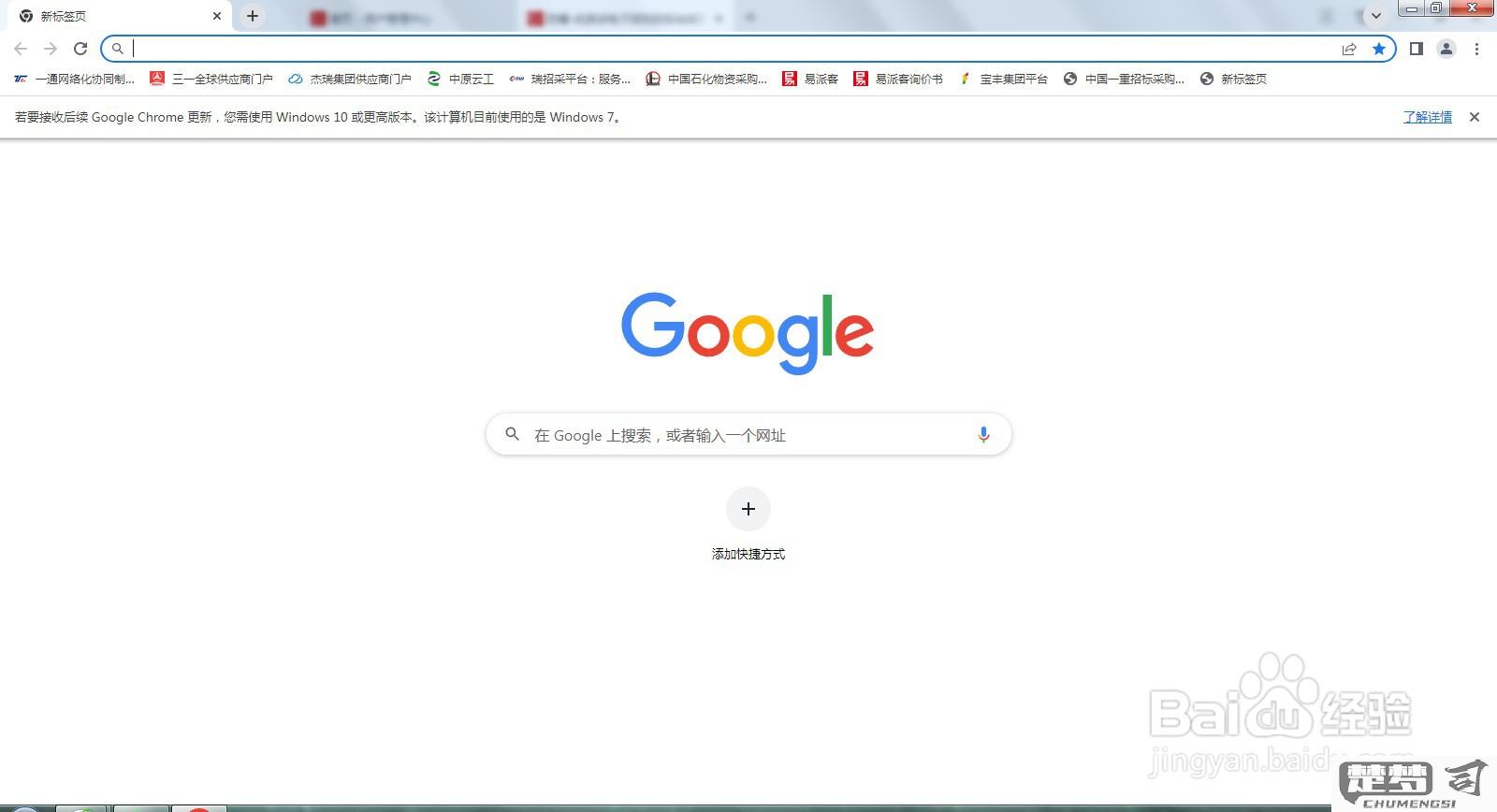Image resolution: width=1497 pixels, height=812 pixels.
Task: Open a new tab with plus button
Action: [253, 16]
